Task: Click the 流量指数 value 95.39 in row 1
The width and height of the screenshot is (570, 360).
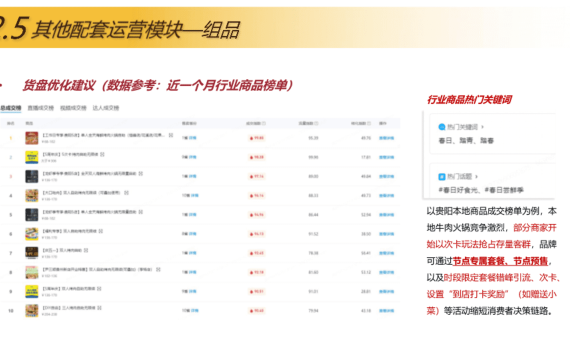Action: point(313,138)
